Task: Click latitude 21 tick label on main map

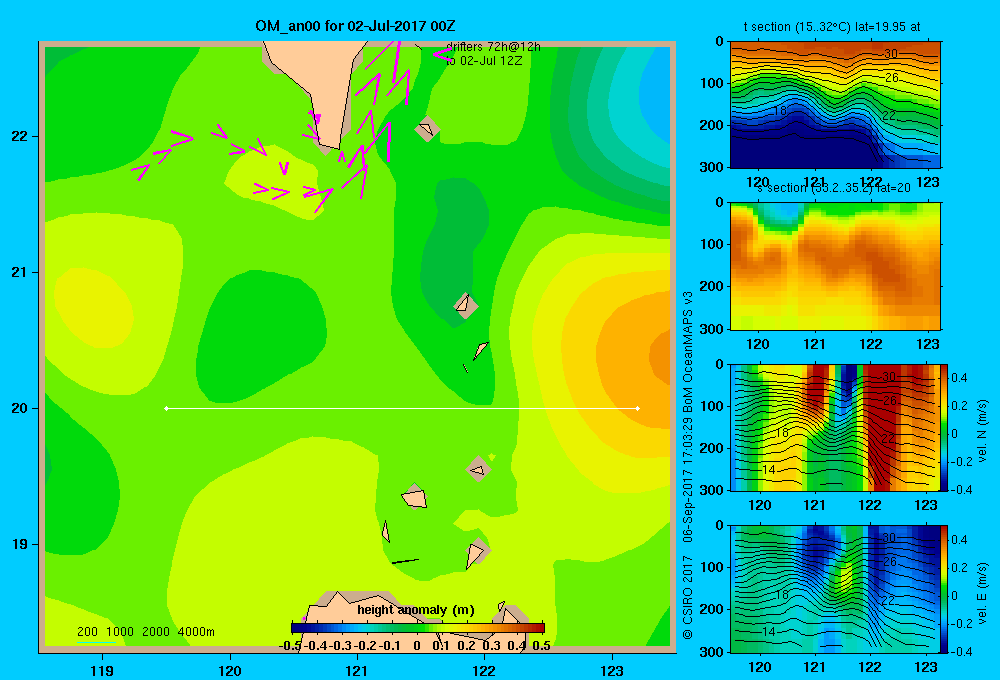Action: (x=20, y=272)
